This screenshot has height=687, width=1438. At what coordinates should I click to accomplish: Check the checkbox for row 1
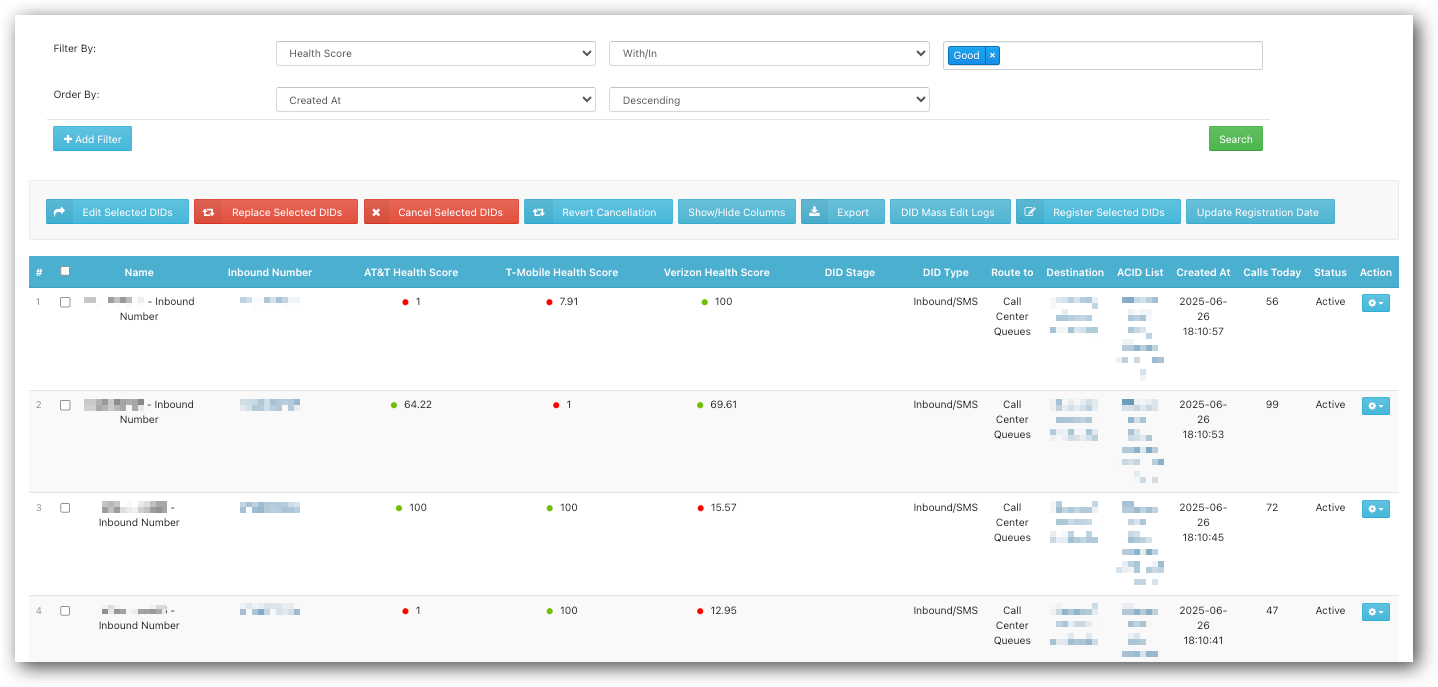click(65, 302)
